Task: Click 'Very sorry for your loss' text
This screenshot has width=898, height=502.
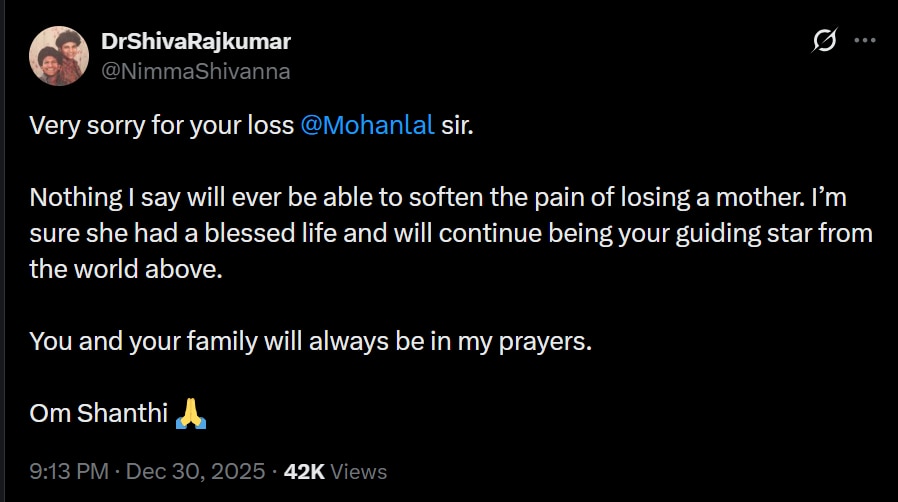Action: tap(161, 126)
